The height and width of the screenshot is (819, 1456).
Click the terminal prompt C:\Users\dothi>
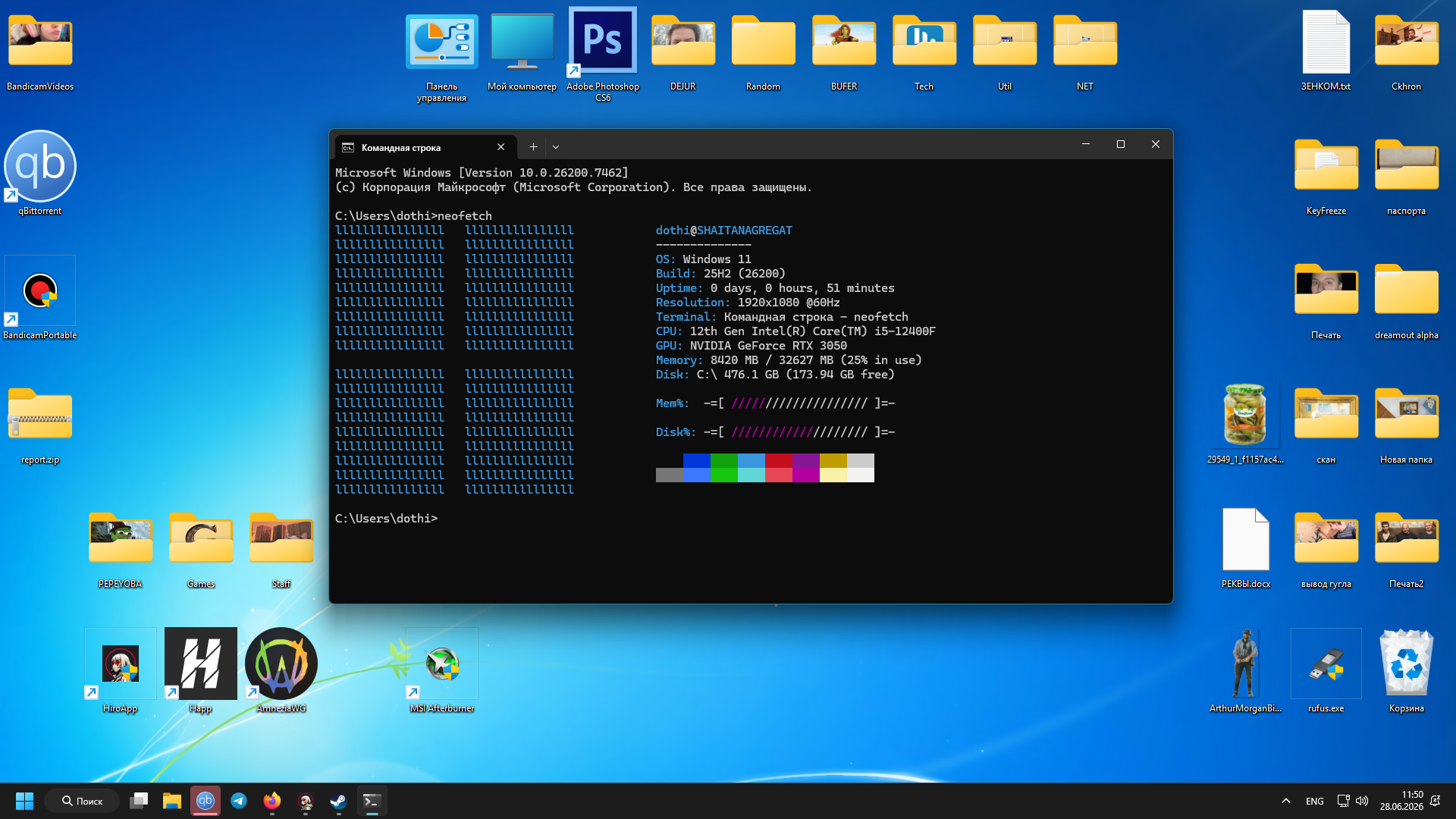pos(387,519)
